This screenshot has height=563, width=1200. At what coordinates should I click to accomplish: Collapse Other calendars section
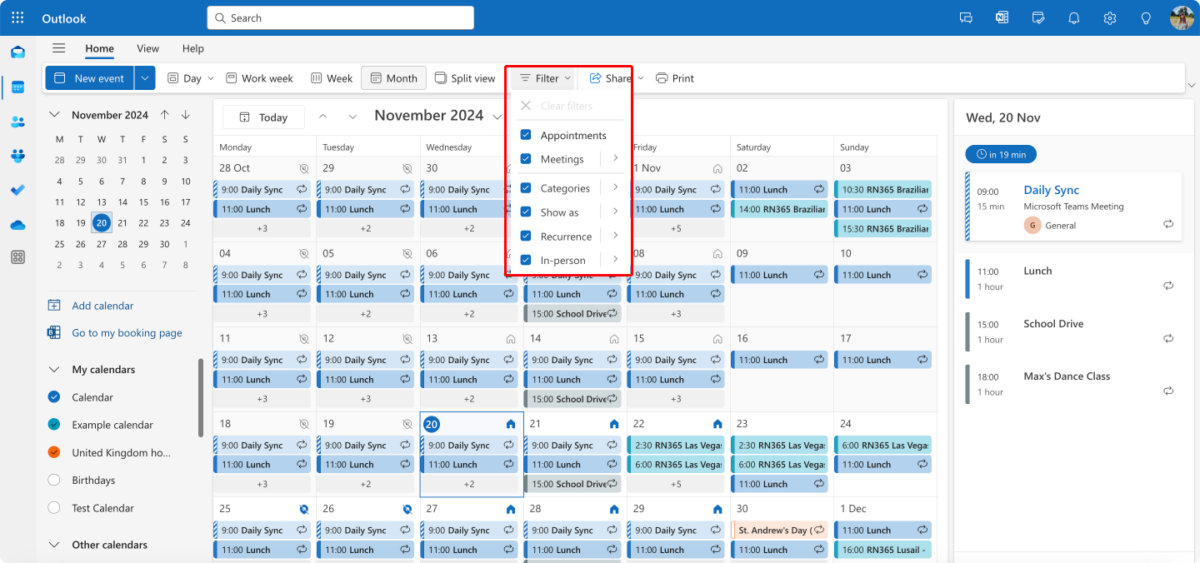pos(54,545)
